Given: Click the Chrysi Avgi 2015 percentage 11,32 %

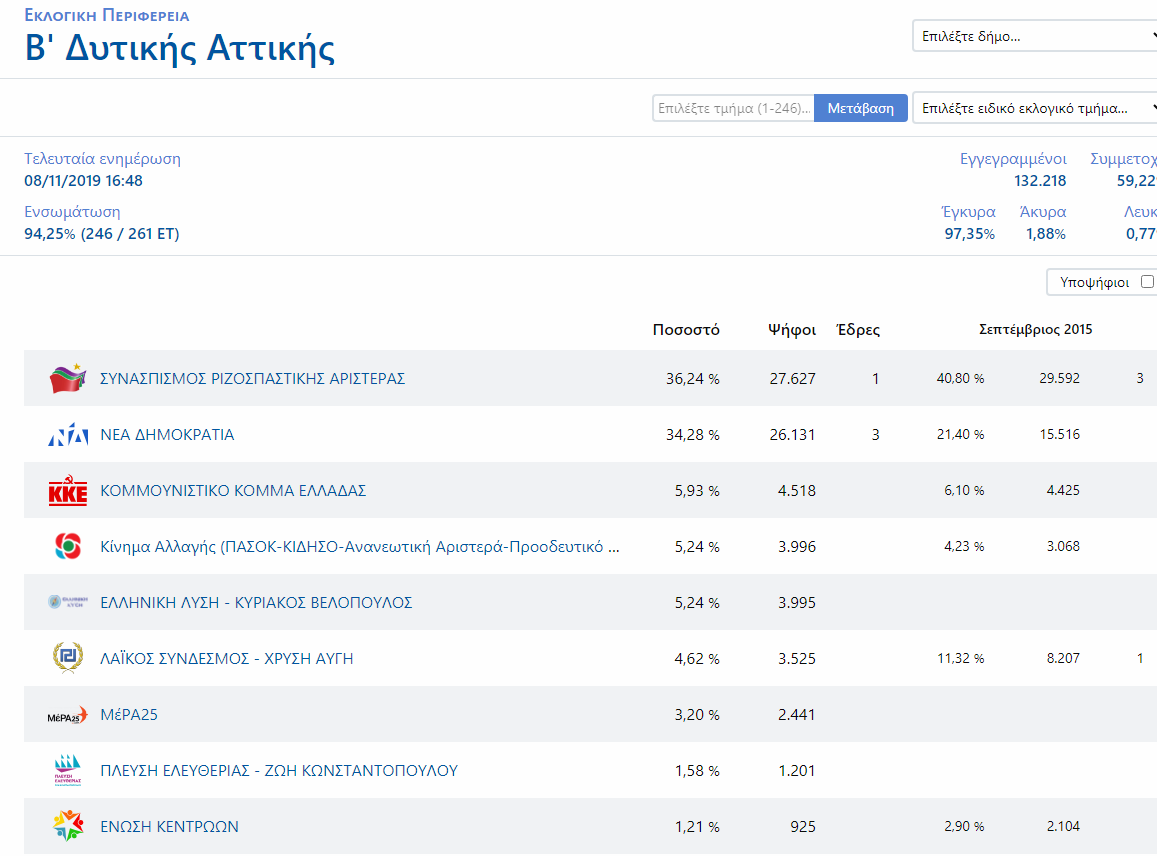Looking at the screenshot, I should point(961,658).
